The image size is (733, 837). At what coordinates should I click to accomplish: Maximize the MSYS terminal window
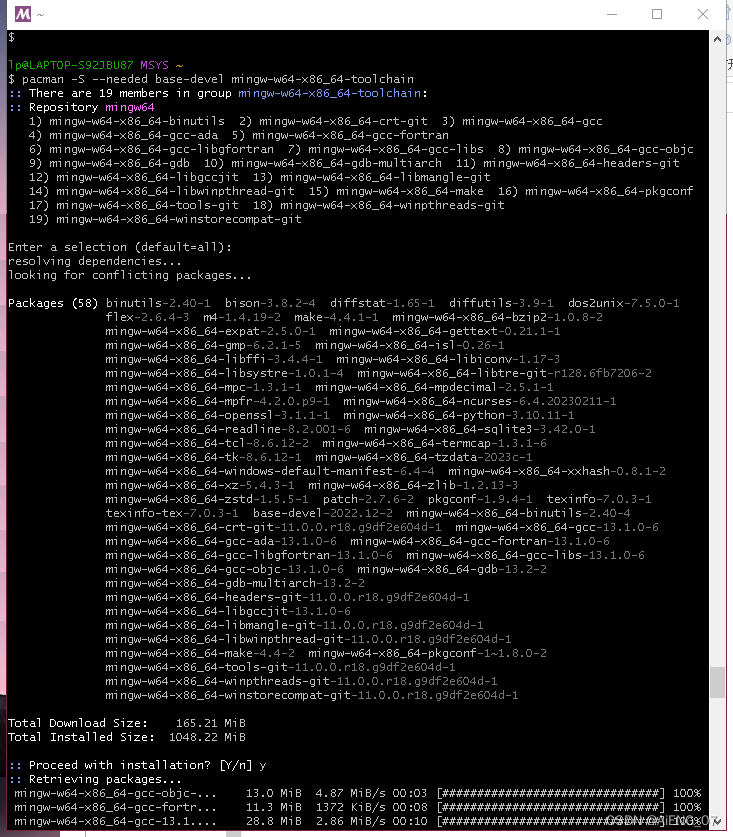657,14
